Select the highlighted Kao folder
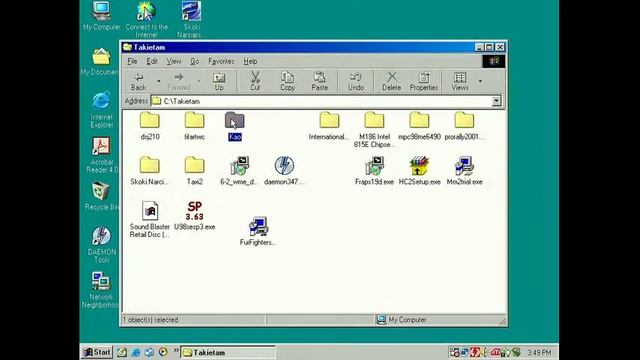The height and width of the screenshot is (360, 640). 235,126
